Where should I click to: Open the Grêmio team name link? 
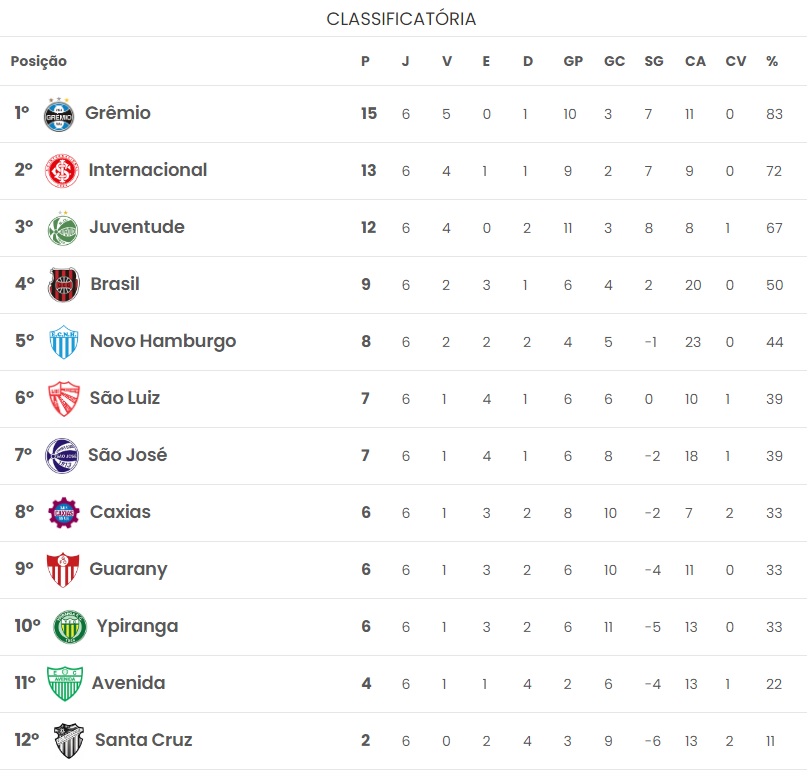click(118, 113)
